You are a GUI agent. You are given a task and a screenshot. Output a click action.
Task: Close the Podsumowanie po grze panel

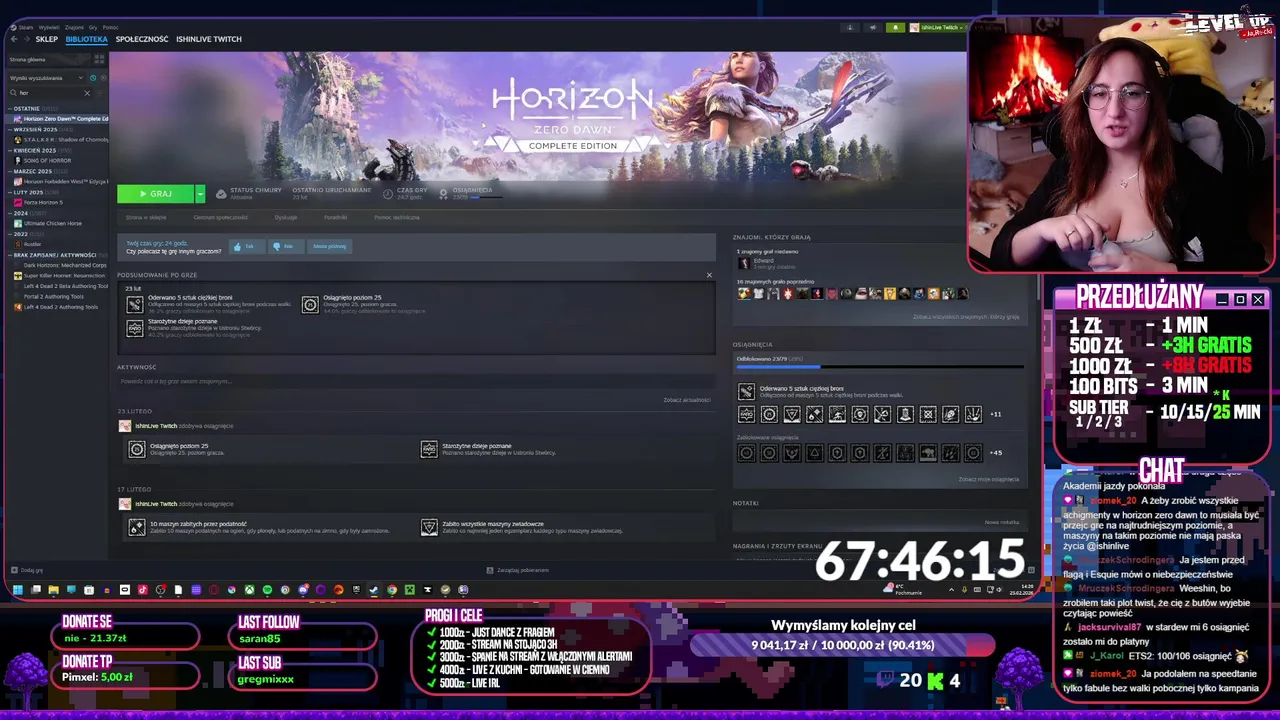[709, 275]
